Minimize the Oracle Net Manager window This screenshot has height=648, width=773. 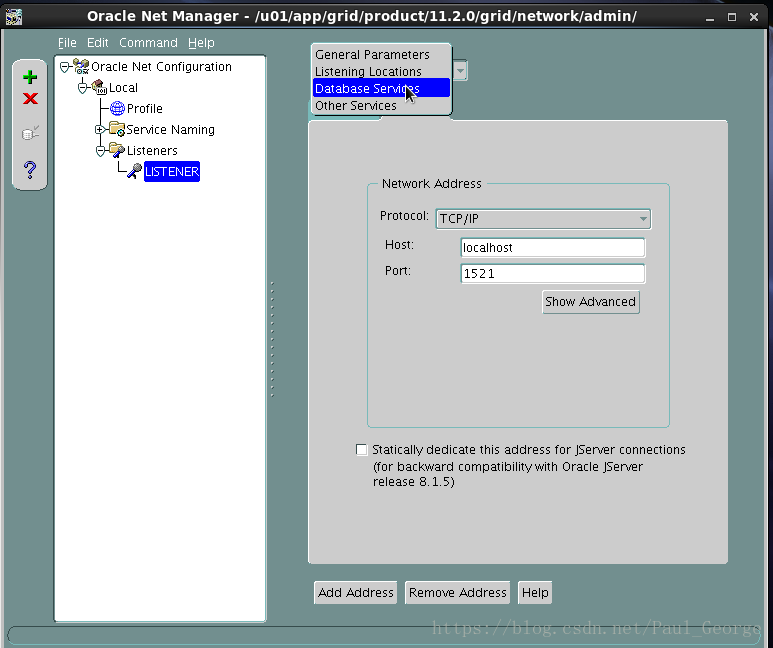(x=709, y=17)
